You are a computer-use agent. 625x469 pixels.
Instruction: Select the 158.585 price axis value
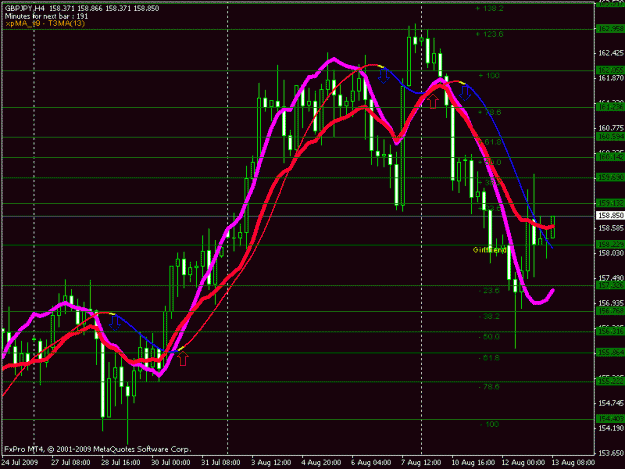tap(610, 228)
